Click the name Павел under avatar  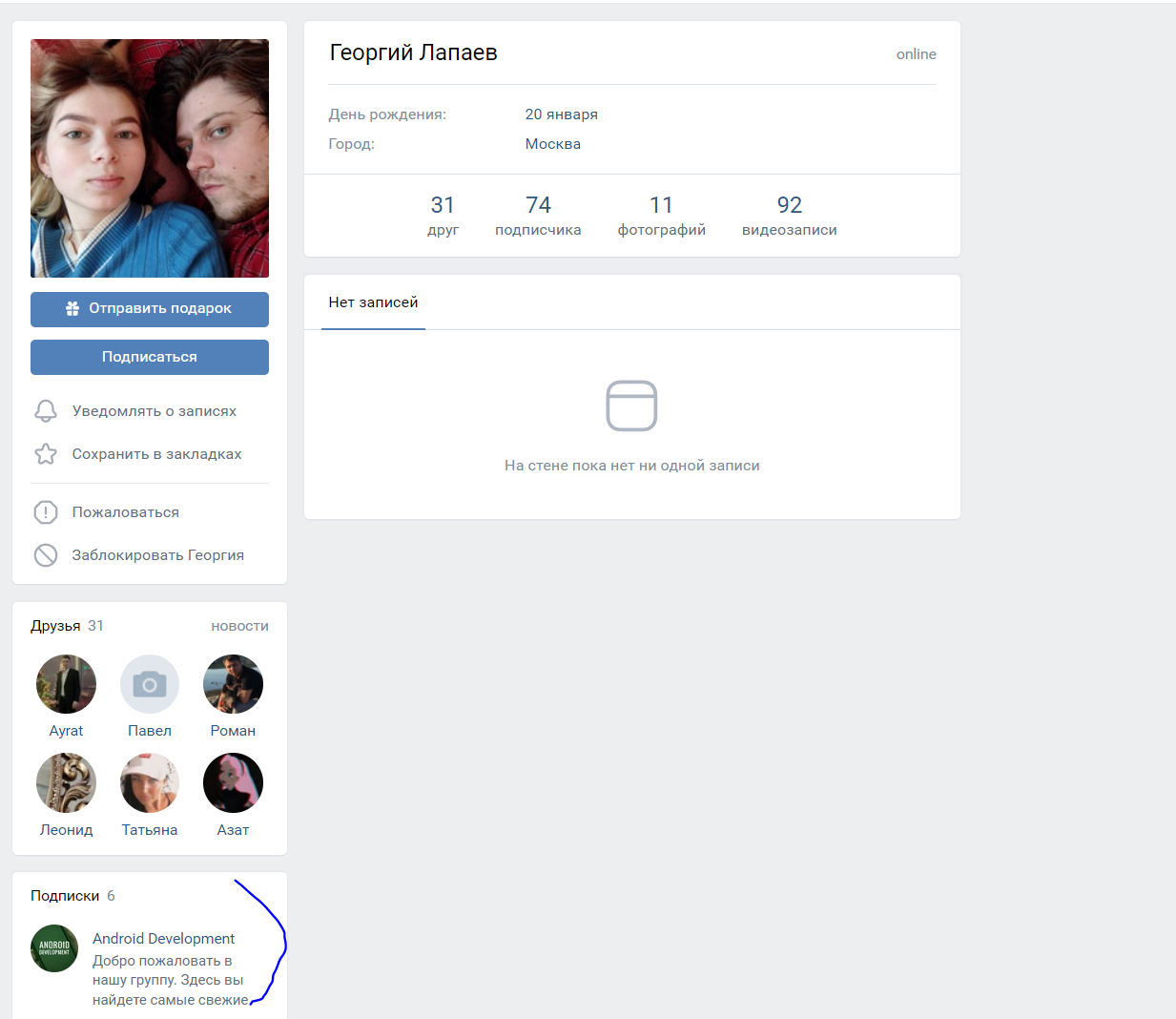click(x=150, y=731)
